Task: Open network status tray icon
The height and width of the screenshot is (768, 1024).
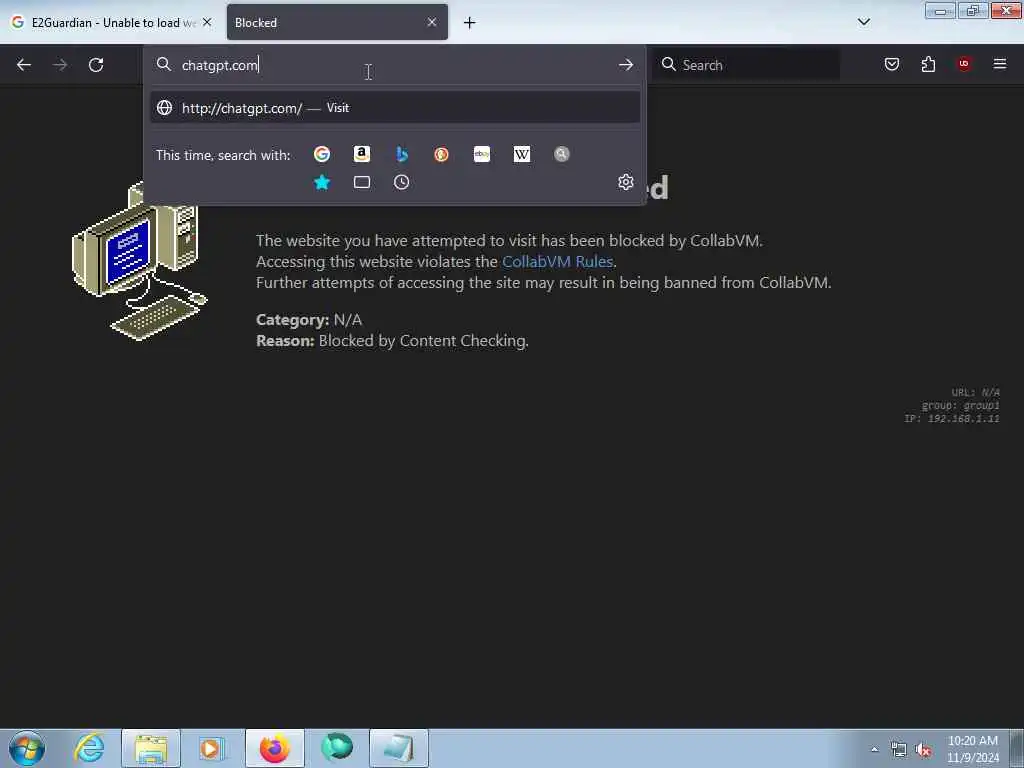Action: pyautogui.click(x=899, y=750)
